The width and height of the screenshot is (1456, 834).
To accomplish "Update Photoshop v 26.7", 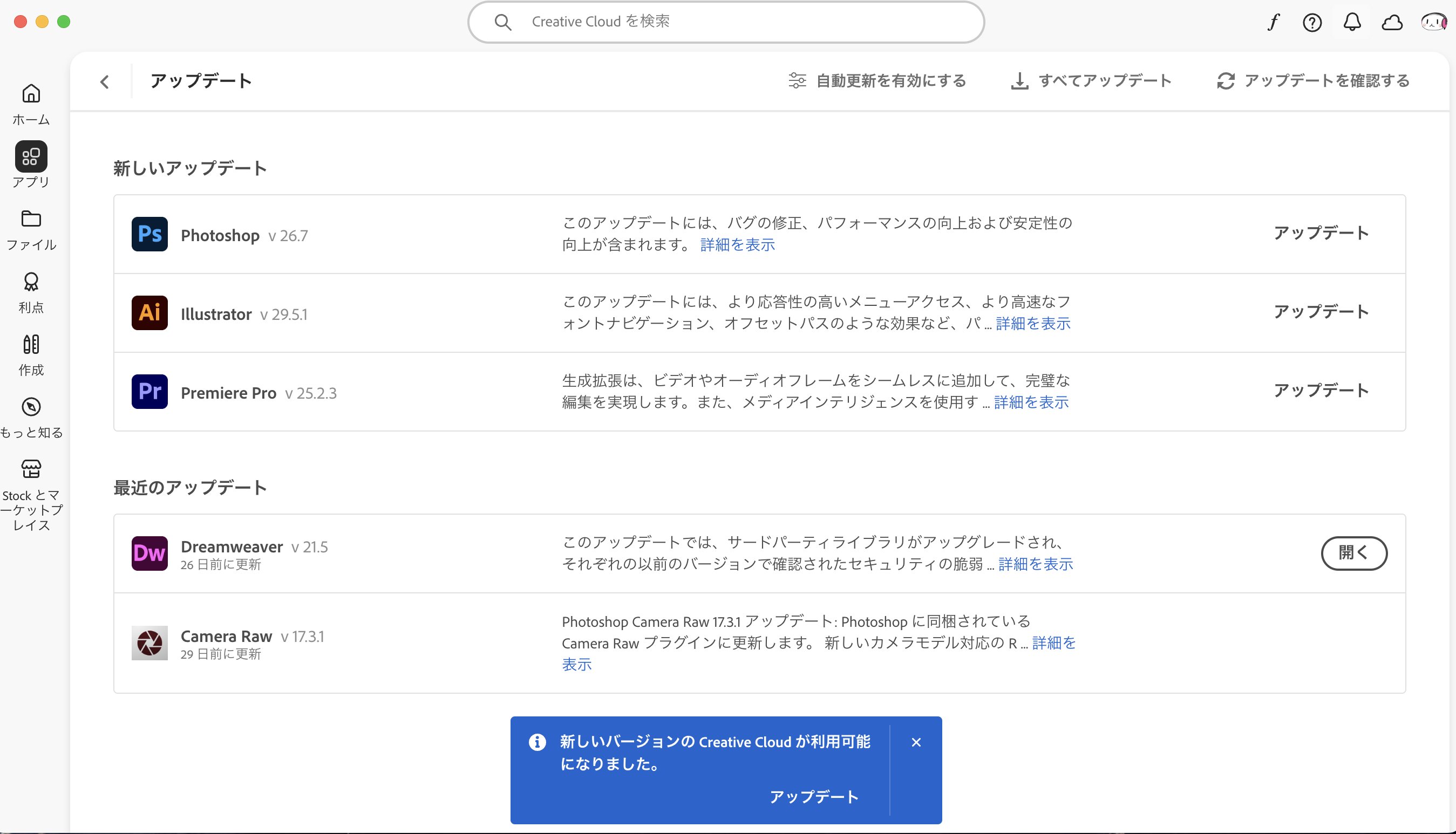I will click(1321, 233).
